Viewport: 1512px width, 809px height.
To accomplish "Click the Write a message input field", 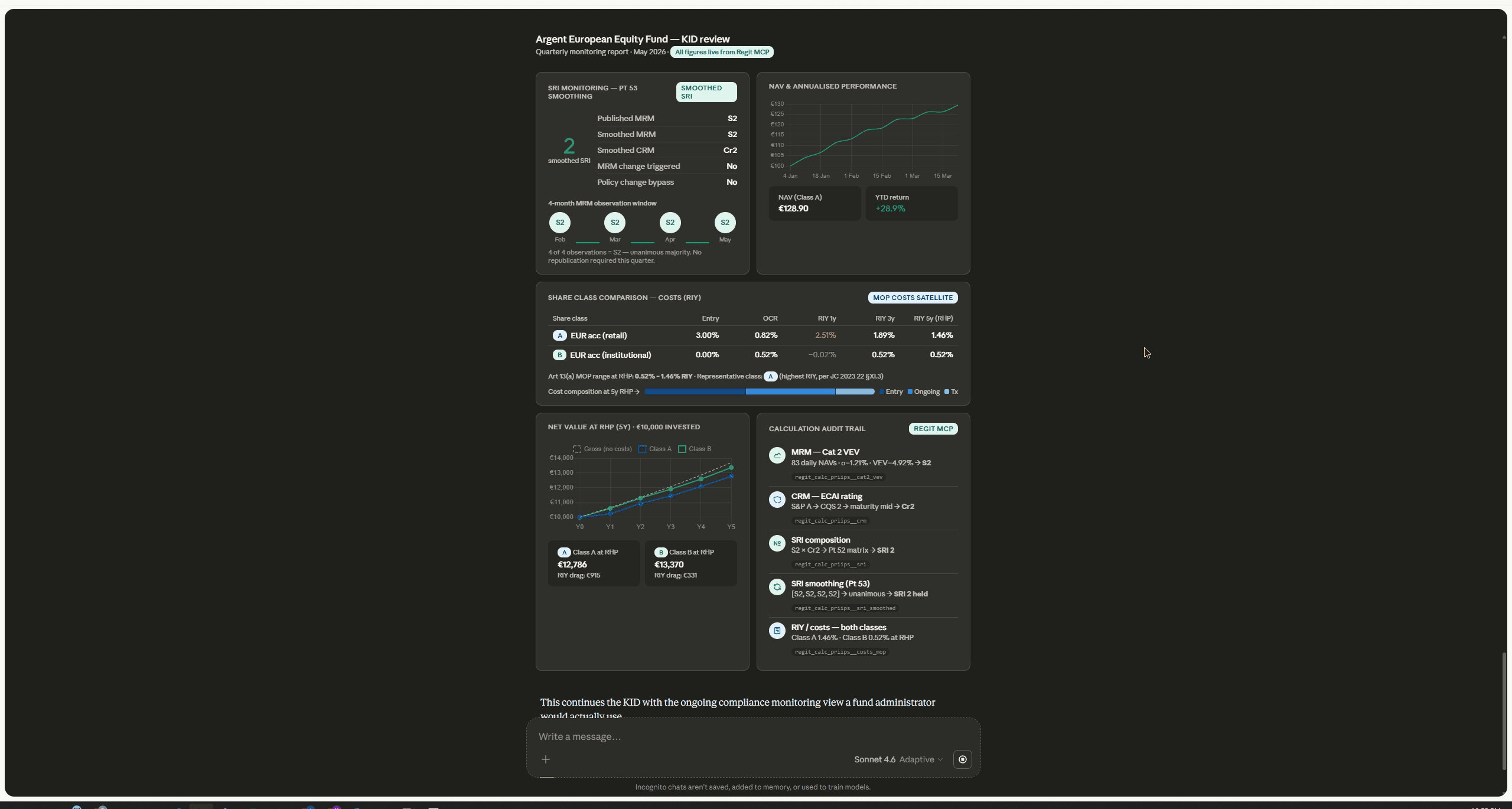I will [x=754, y=736].
